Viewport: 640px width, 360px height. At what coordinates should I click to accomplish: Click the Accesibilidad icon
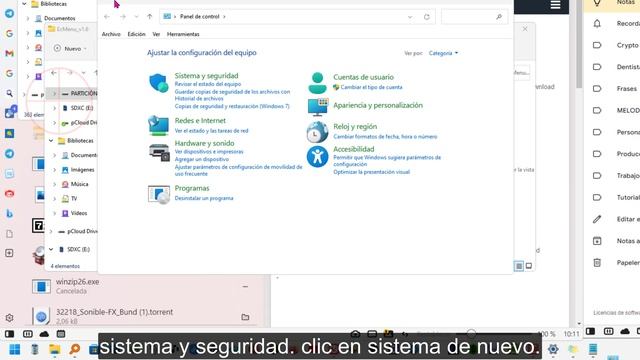point(317,156)
